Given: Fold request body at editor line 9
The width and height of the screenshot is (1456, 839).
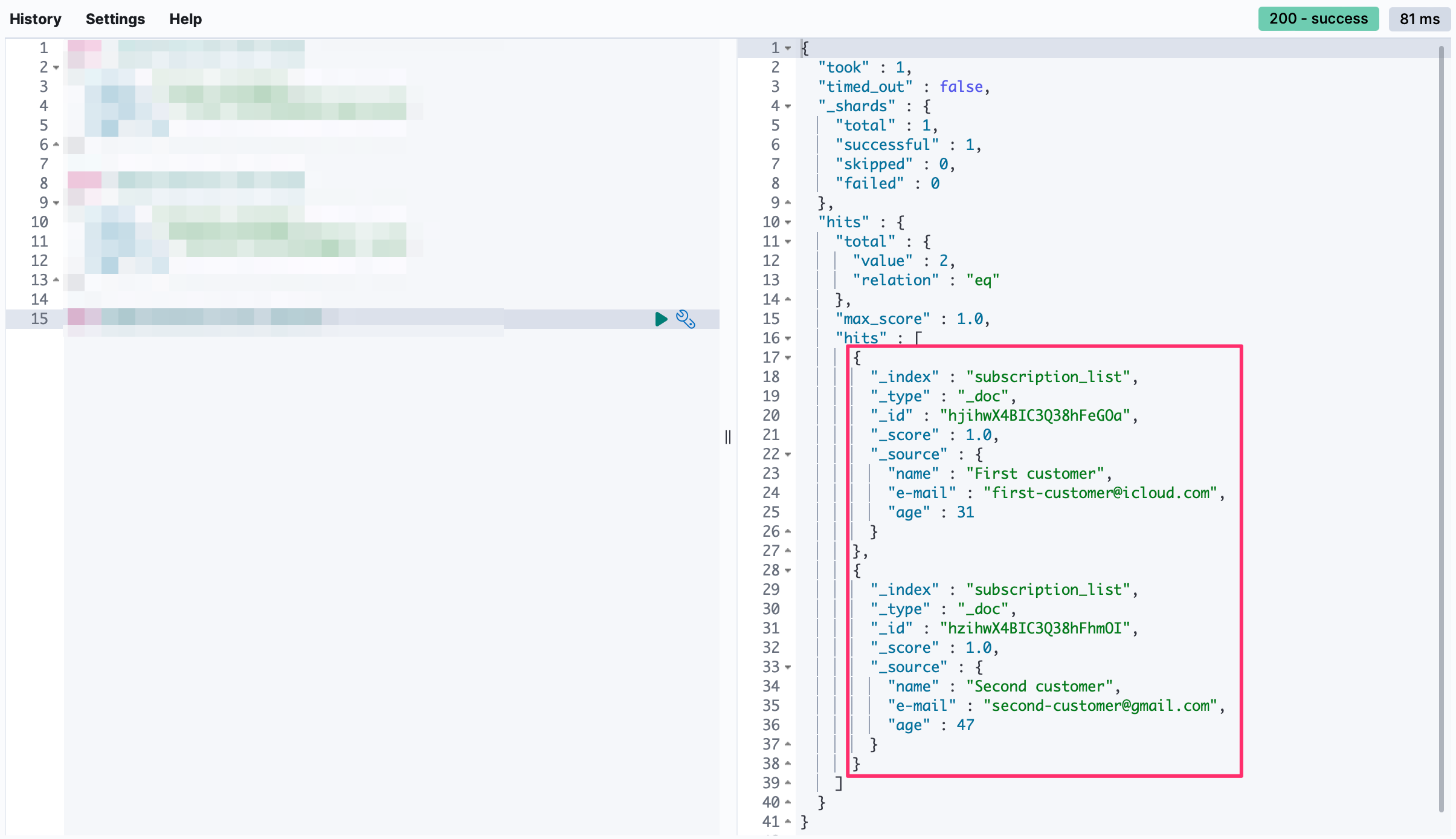Looking at the screenshot, I should [x=56, y=203].
